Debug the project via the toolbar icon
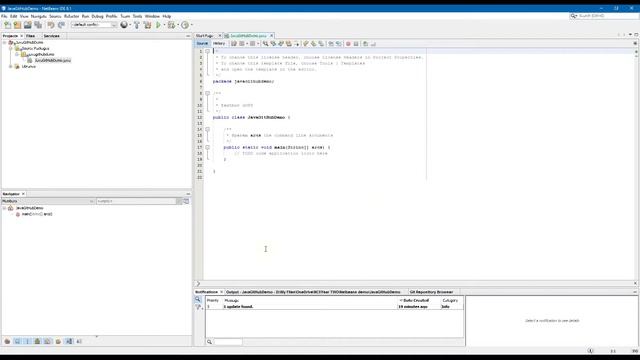640x360 pixels. [171, 25]
